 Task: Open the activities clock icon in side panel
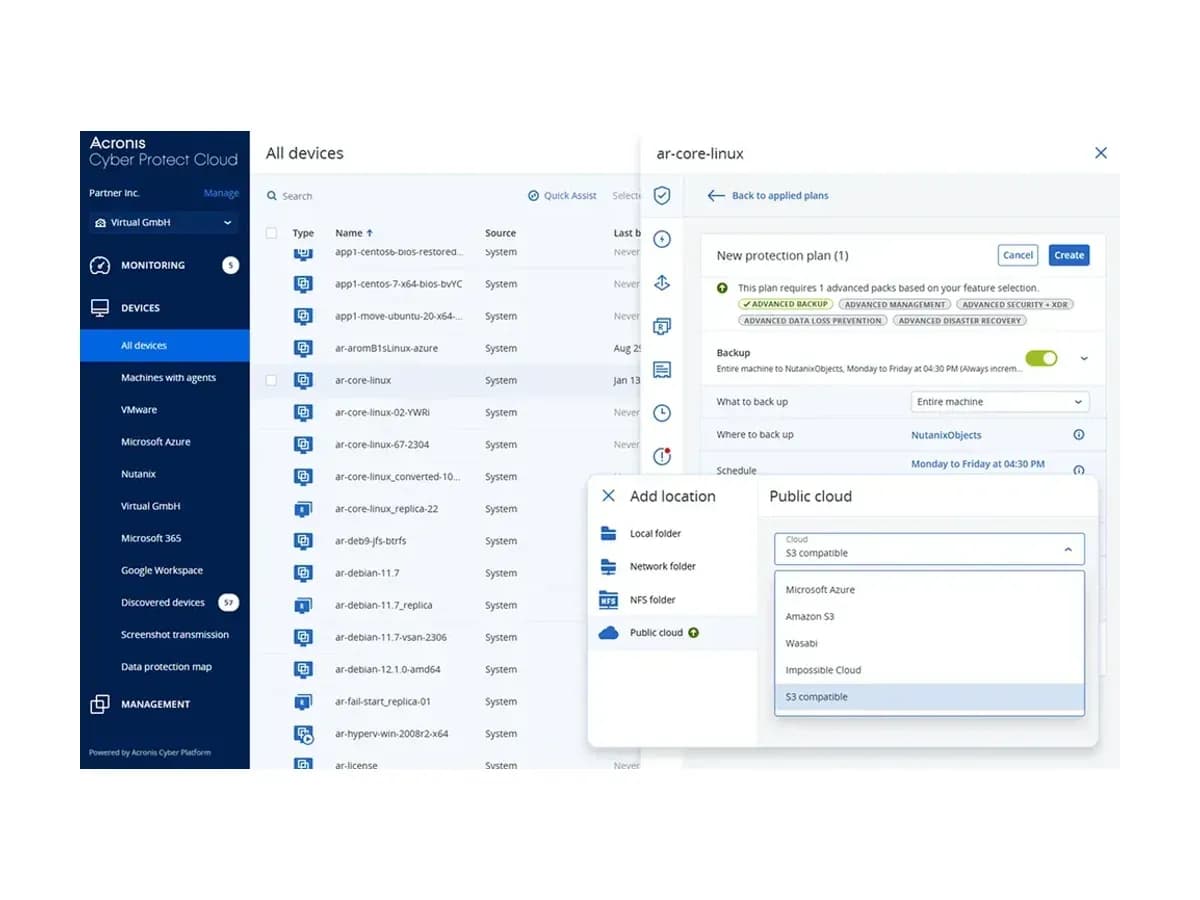pyautogui.click(x=661, y=413)
